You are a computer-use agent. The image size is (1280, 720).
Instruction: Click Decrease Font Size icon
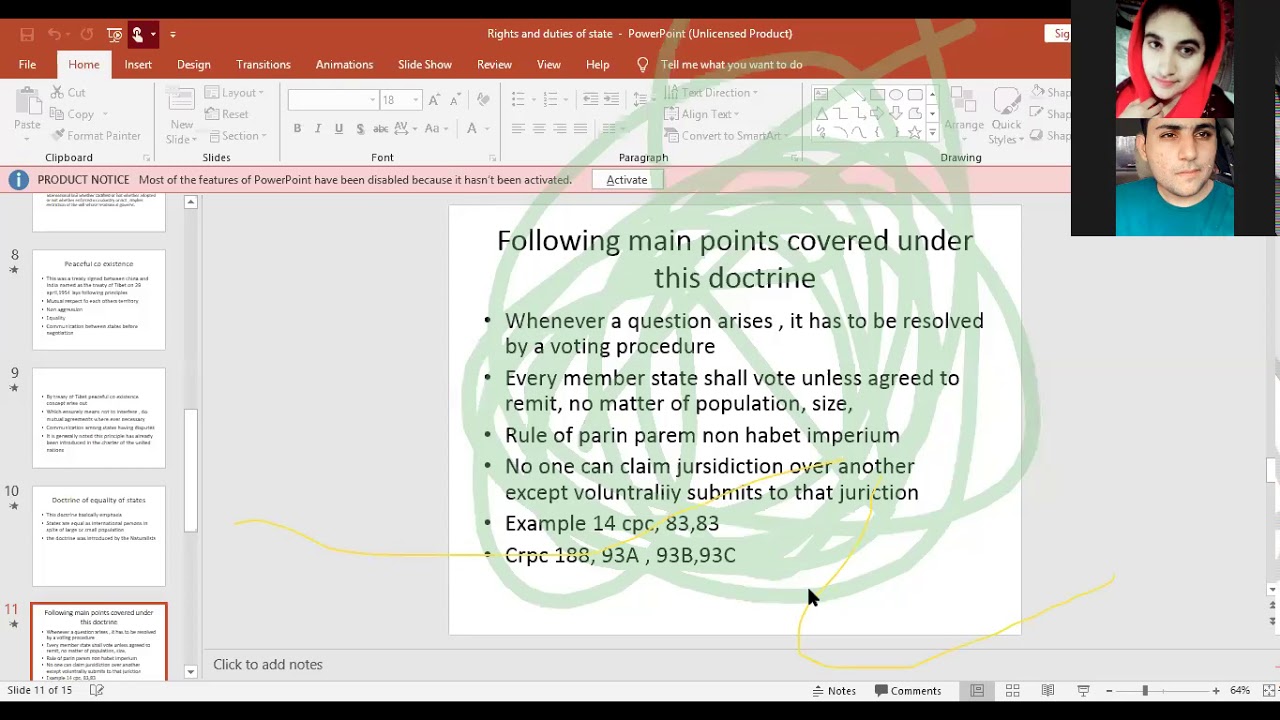pos(454,100)
